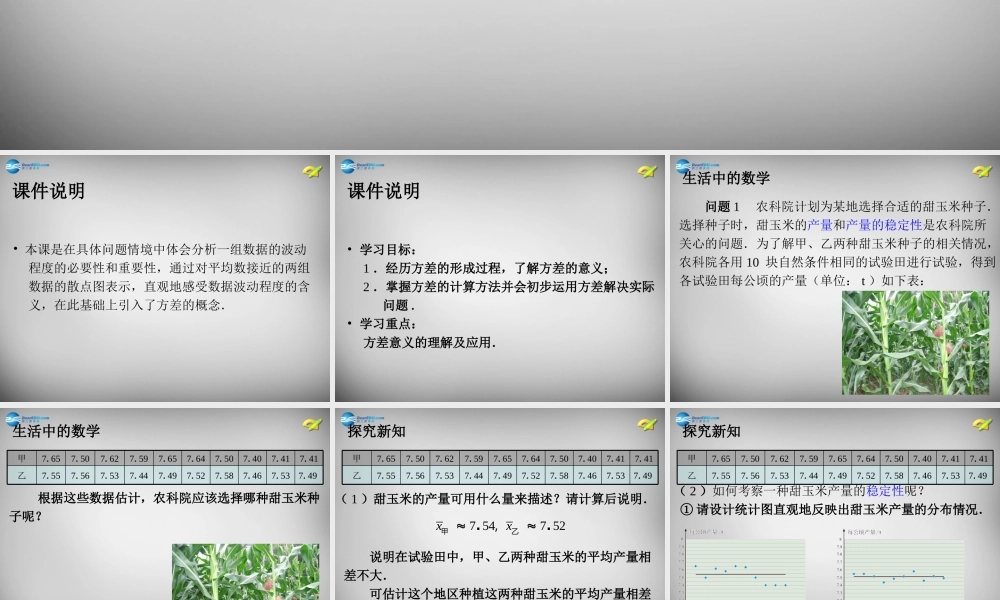Click the text 请设计统计图直观地反映出甜玉米产量
Screen dimensions: 1000x600
pos(832,509)
